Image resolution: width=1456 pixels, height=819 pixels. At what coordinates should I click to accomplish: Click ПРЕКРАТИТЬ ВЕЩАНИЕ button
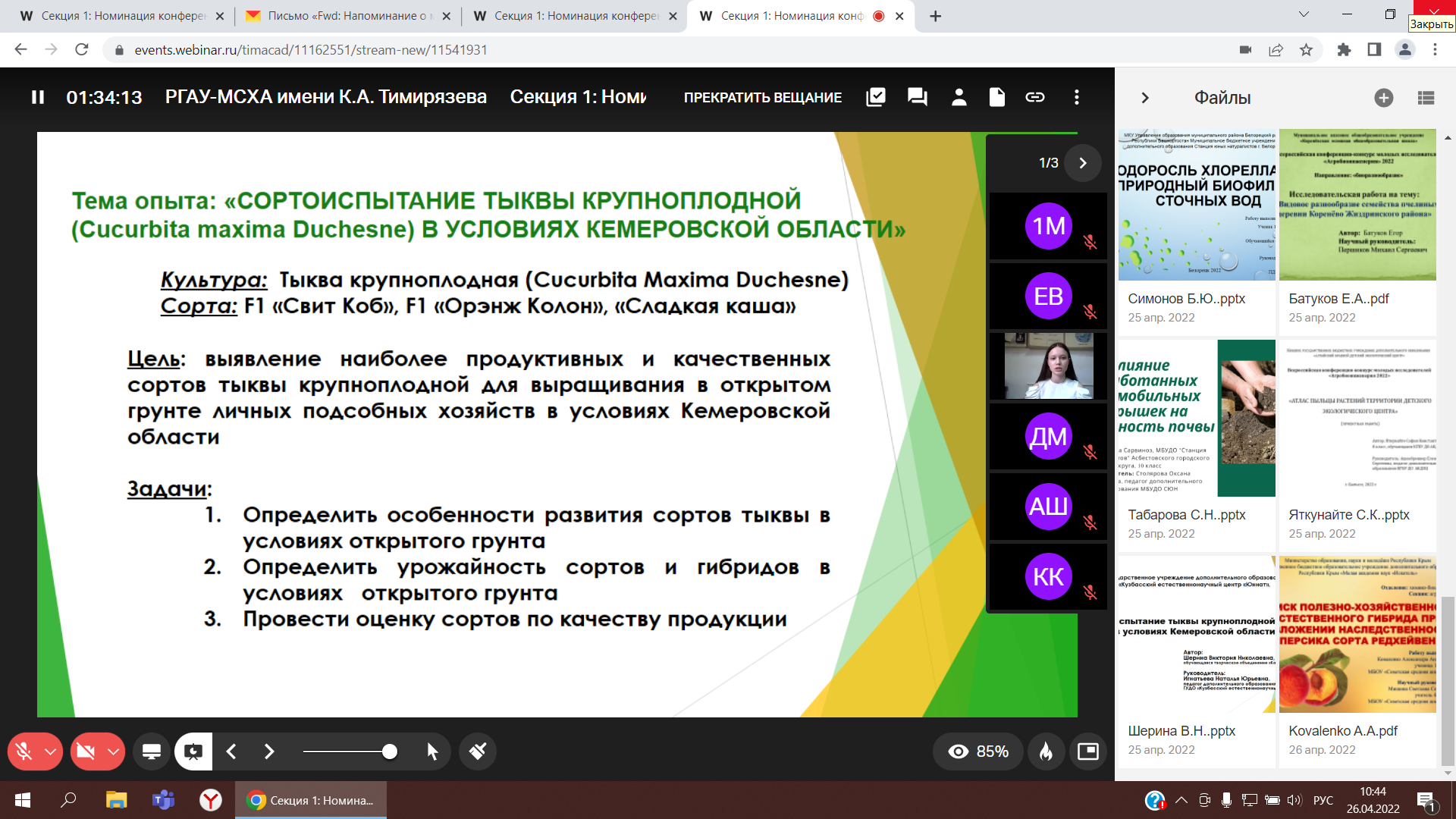pyautogui.click(x=762, y=97)
